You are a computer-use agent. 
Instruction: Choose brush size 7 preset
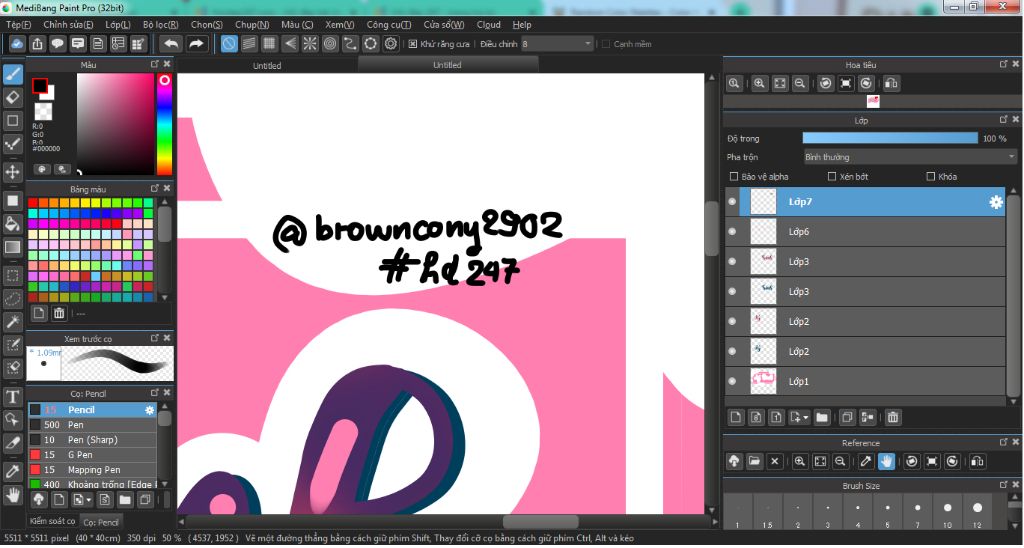(x=917, y=512)
